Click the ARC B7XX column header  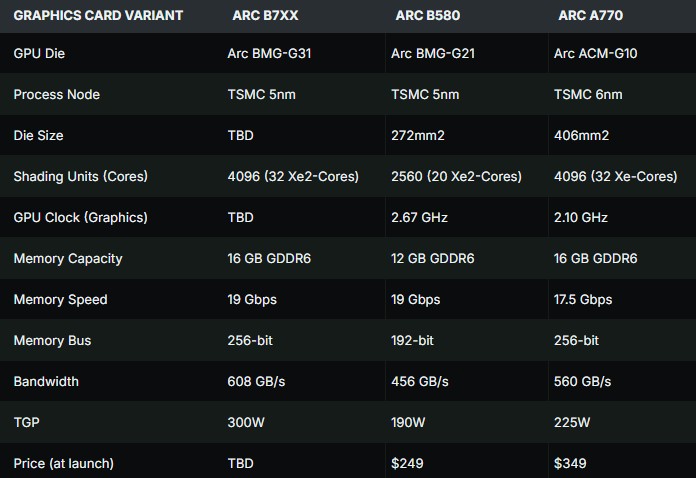click(264, 15)
